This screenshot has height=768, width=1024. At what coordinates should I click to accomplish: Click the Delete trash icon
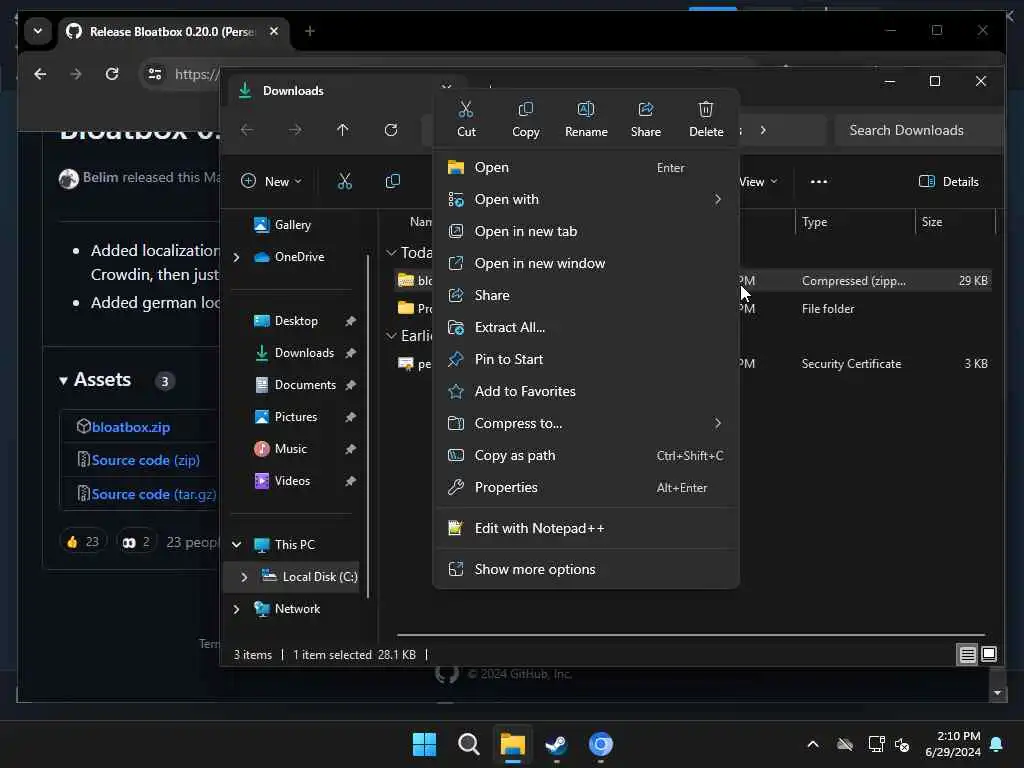[706, 119]
